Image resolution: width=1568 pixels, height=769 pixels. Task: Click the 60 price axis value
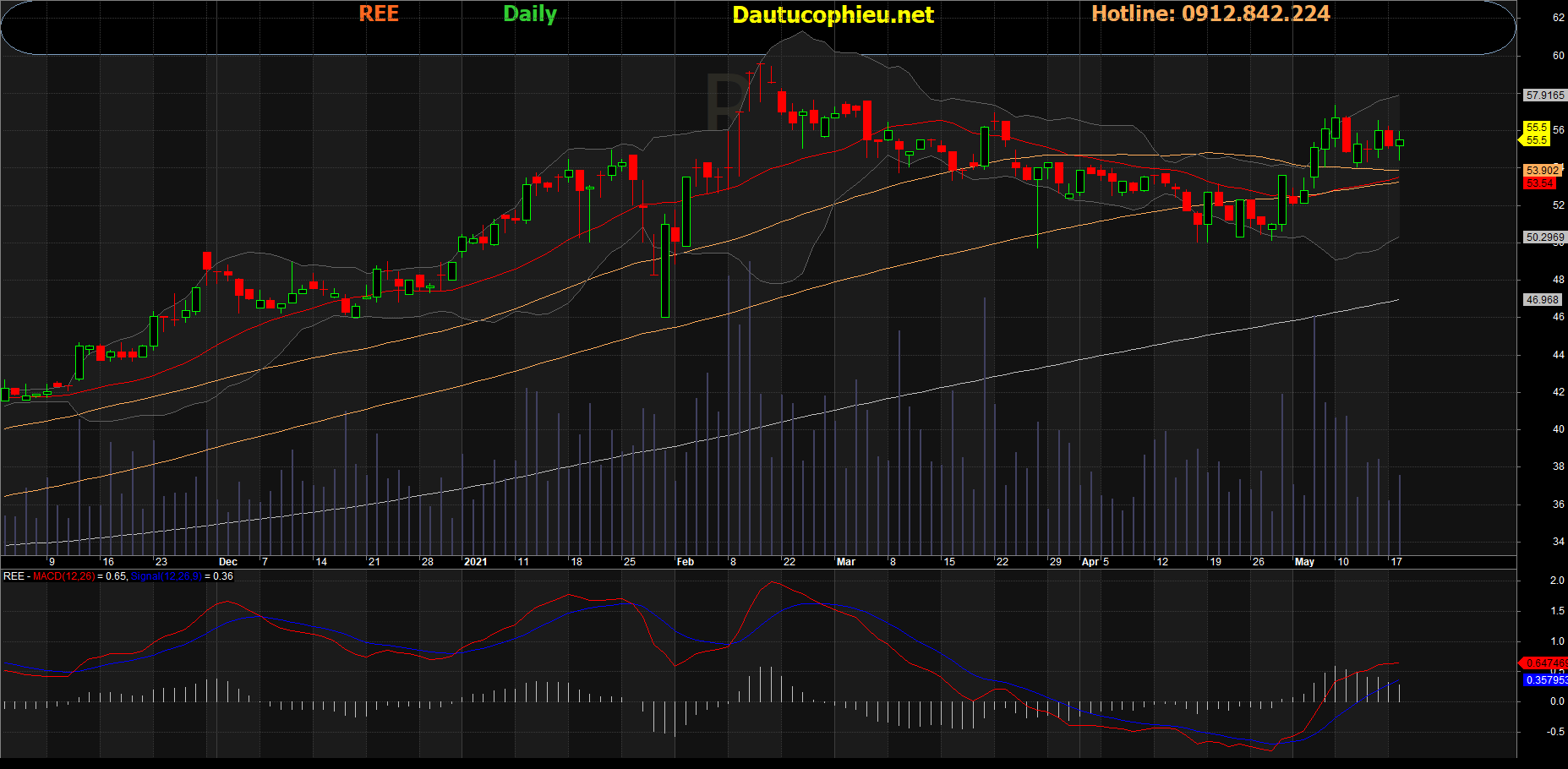(1559, 56)
